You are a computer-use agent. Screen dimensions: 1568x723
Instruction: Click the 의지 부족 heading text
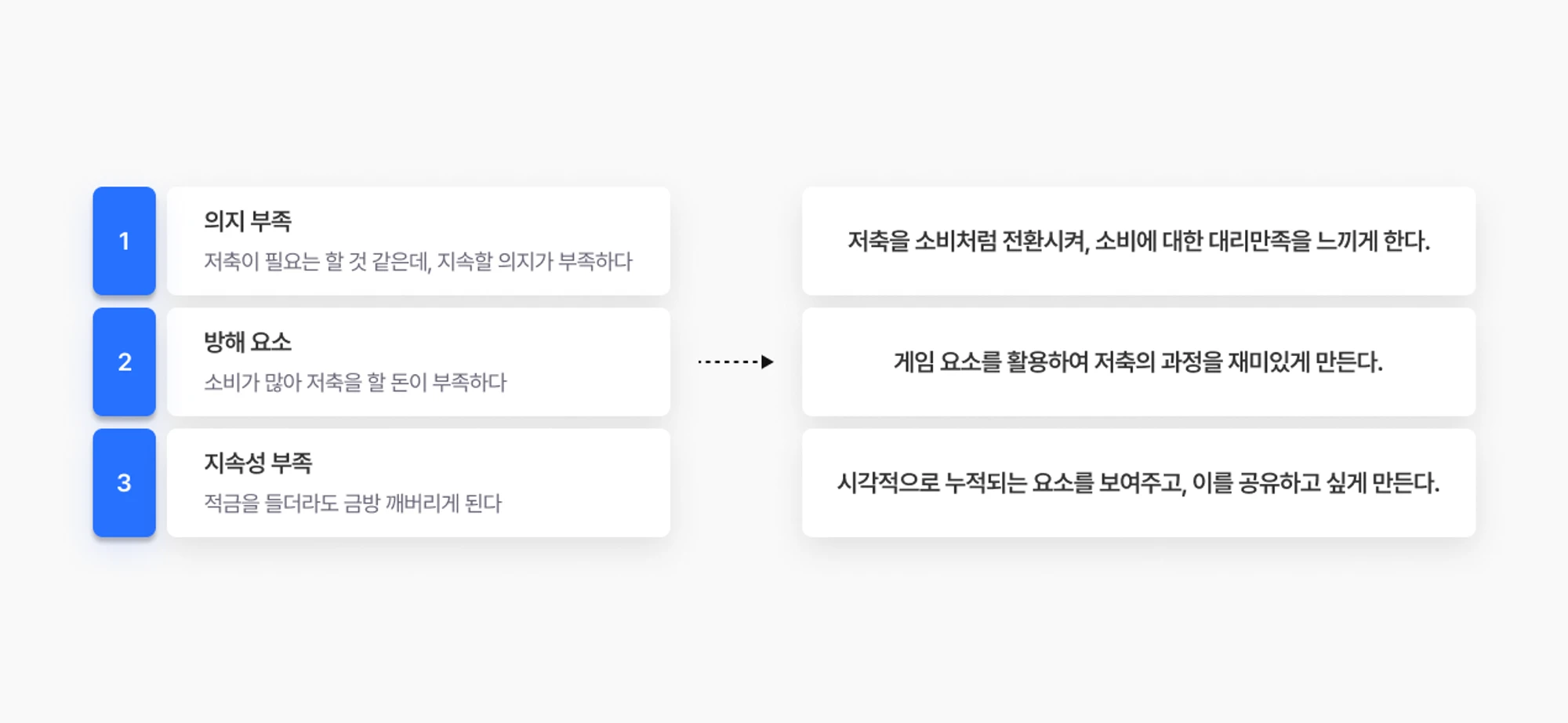click(248, 221)
